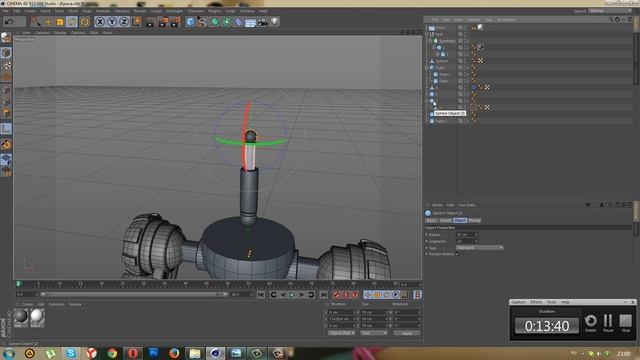Collapse the Symmetry object in the tree
The image size is (640, 360).
tap(431, 41)
